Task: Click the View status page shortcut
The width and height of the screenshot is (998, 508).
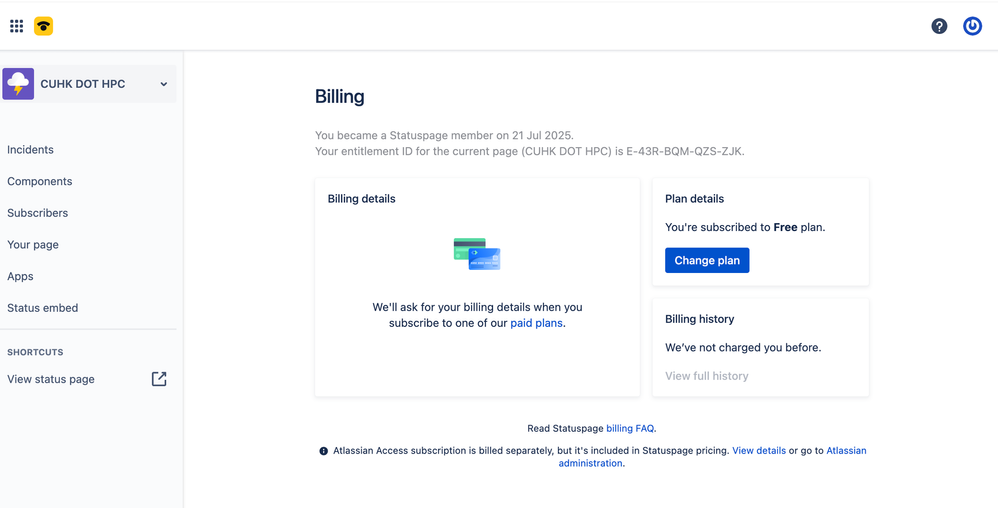Action: point(51,379)
